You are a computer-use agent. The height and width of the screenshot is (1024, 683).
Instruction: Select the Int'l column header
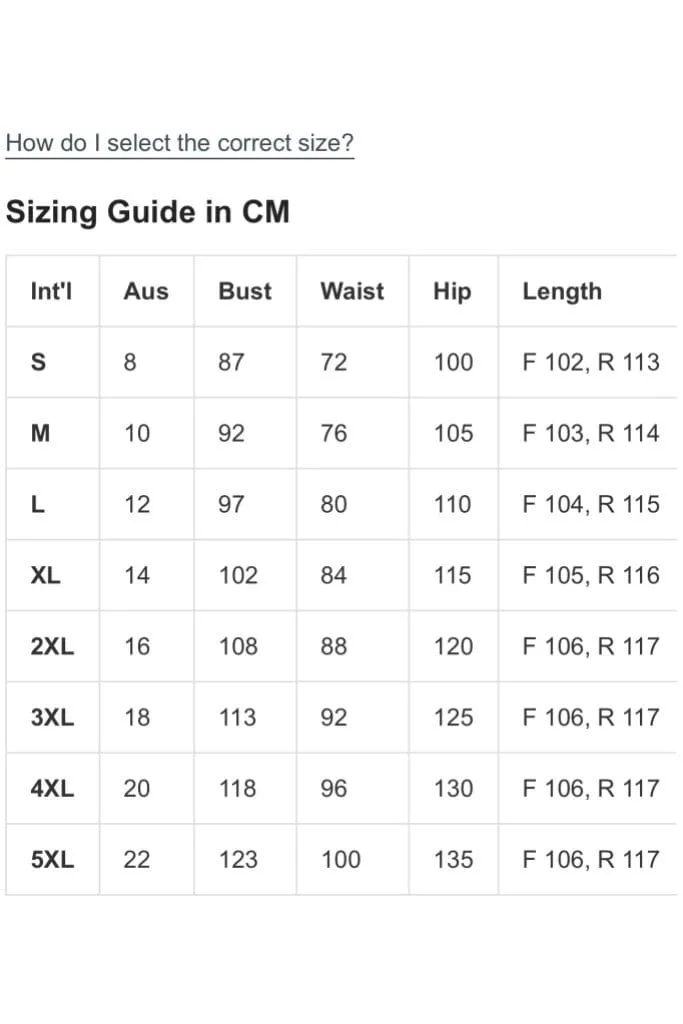[52, 291]
